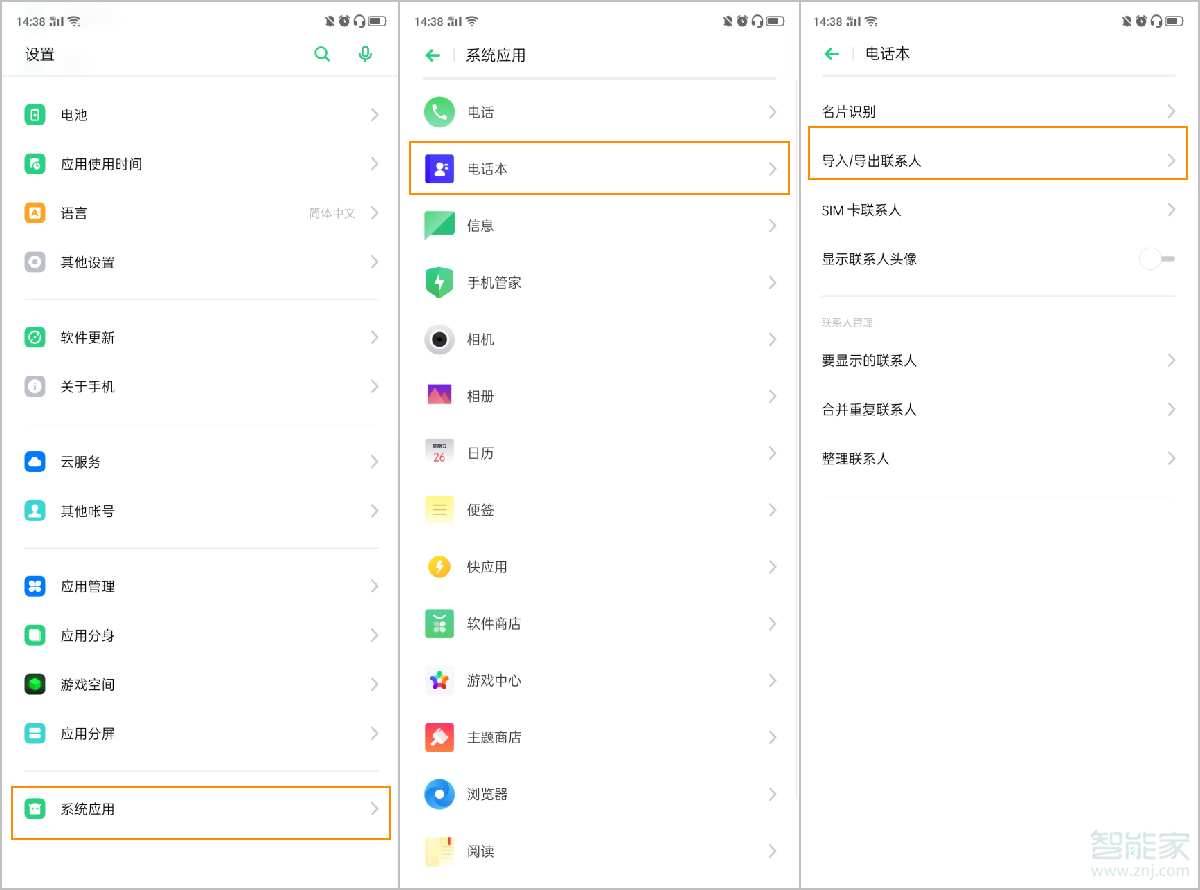Open the Phone app icon in system apps
This screenshot has height=890, width=1200.
[x=439, y=111]
